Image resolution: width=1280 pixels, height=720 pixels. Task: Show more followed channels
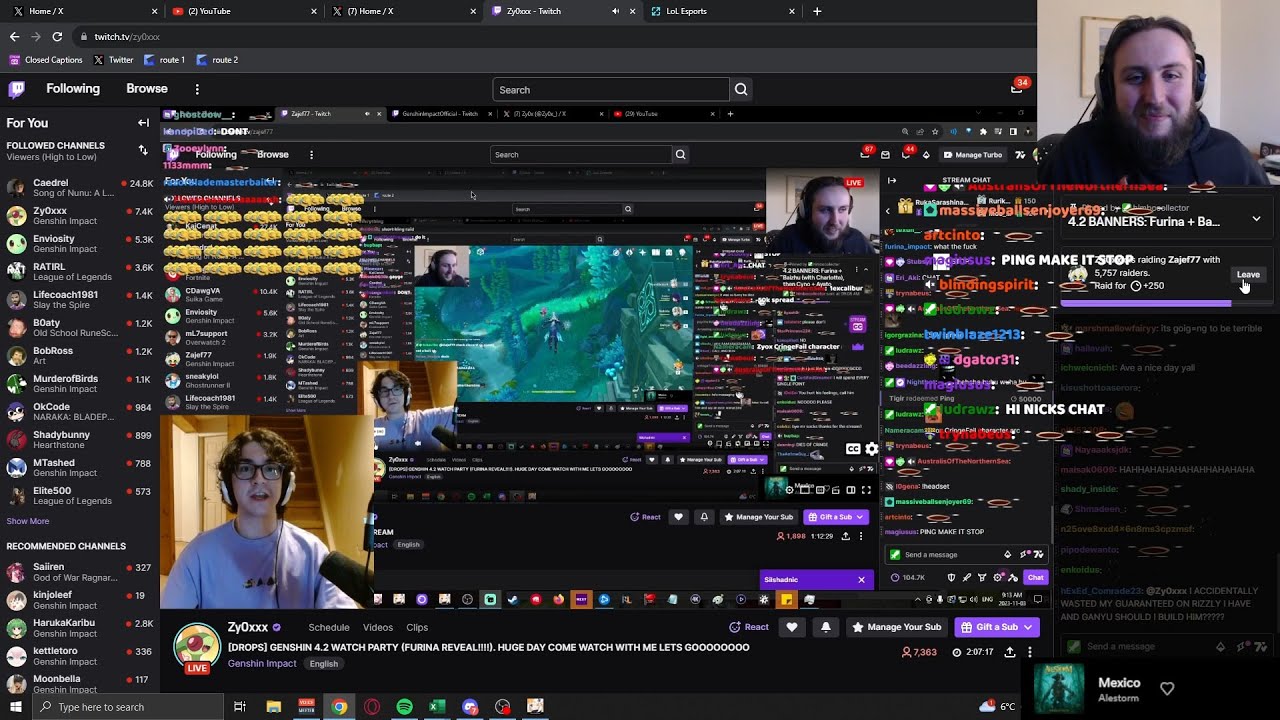click(28, 521)
